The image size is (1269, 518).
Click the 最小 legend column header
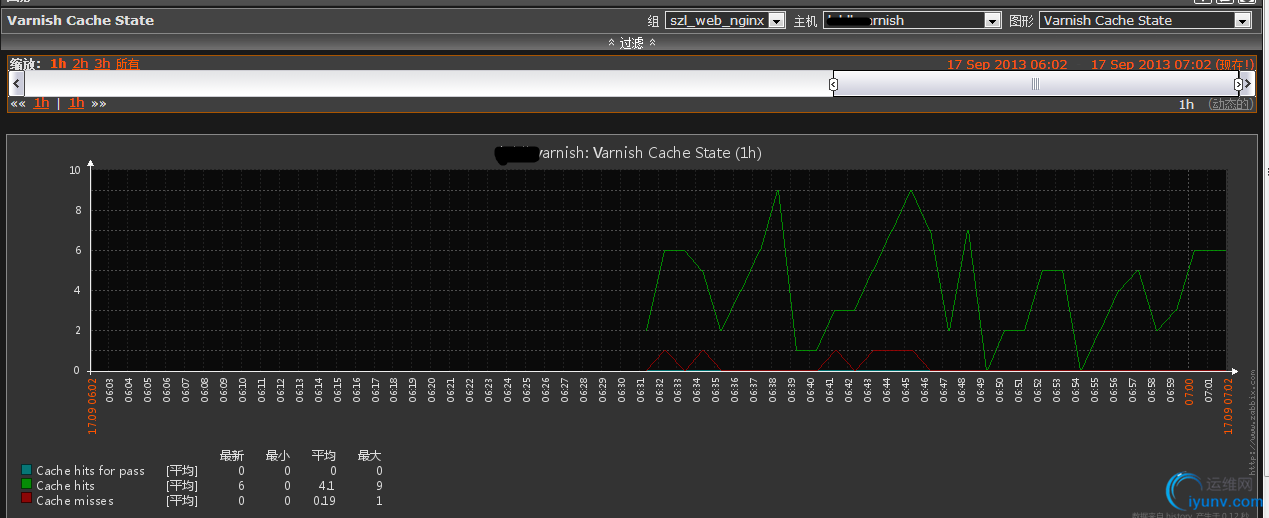coord(278,455)
